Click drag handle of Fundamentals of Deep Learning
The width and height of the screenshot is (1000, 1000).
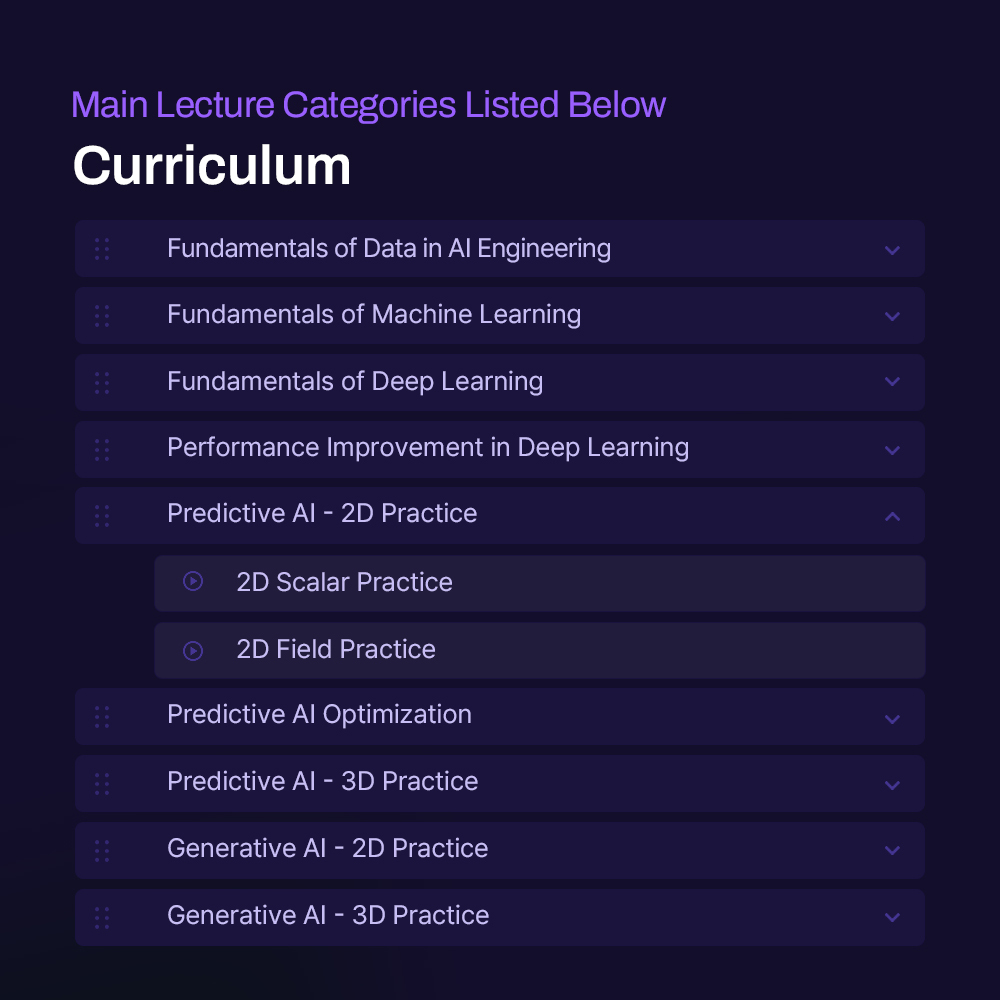tap(102, 383)
